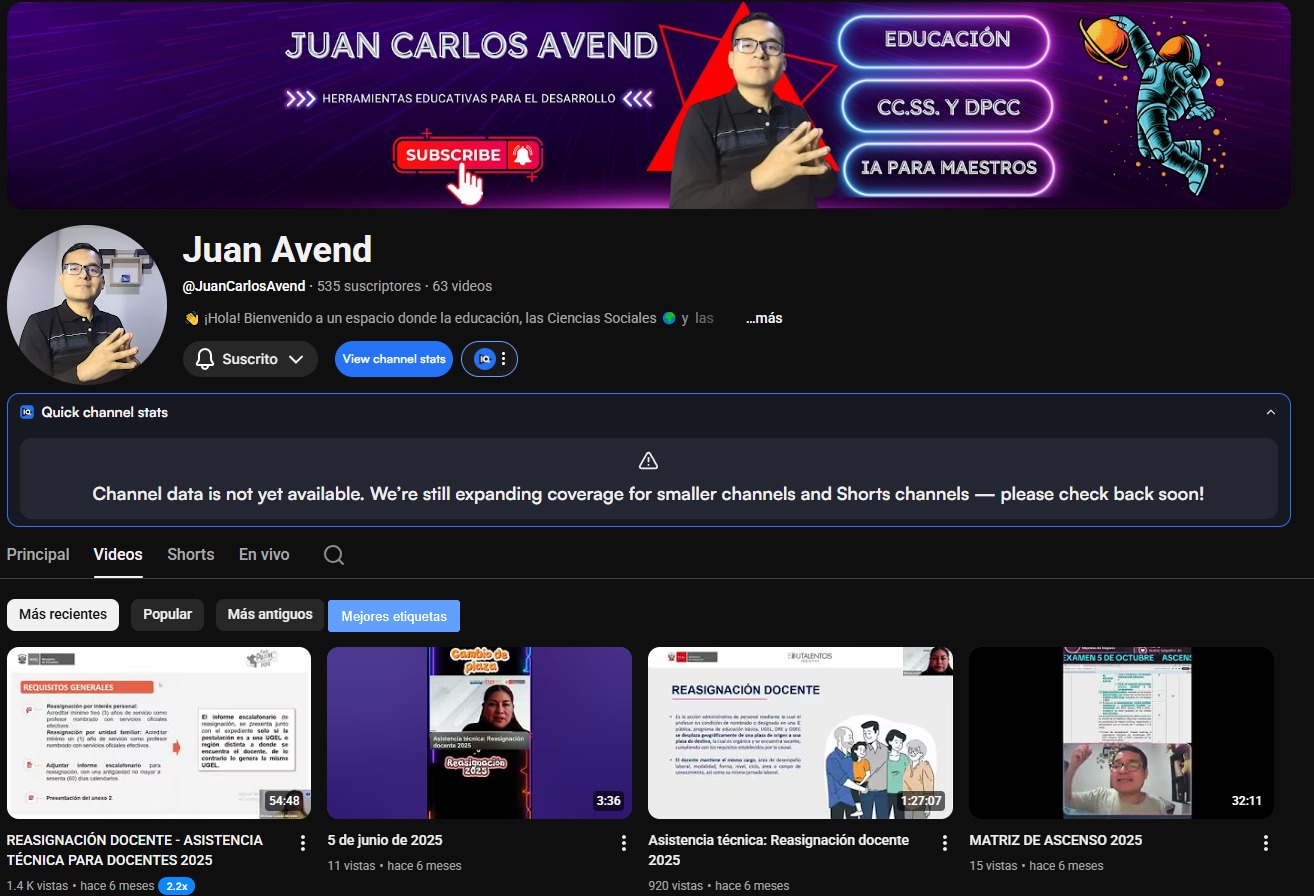Open more options for 5 de junio video
This screenshot has height=896, width=1314.
point(624,843)
